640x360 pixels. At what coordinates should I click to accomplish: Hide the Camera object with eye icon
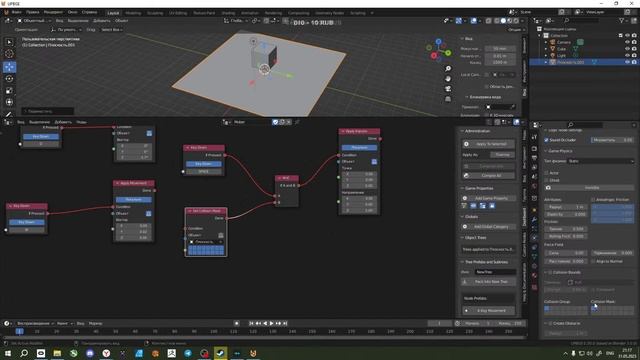[627, 42]
